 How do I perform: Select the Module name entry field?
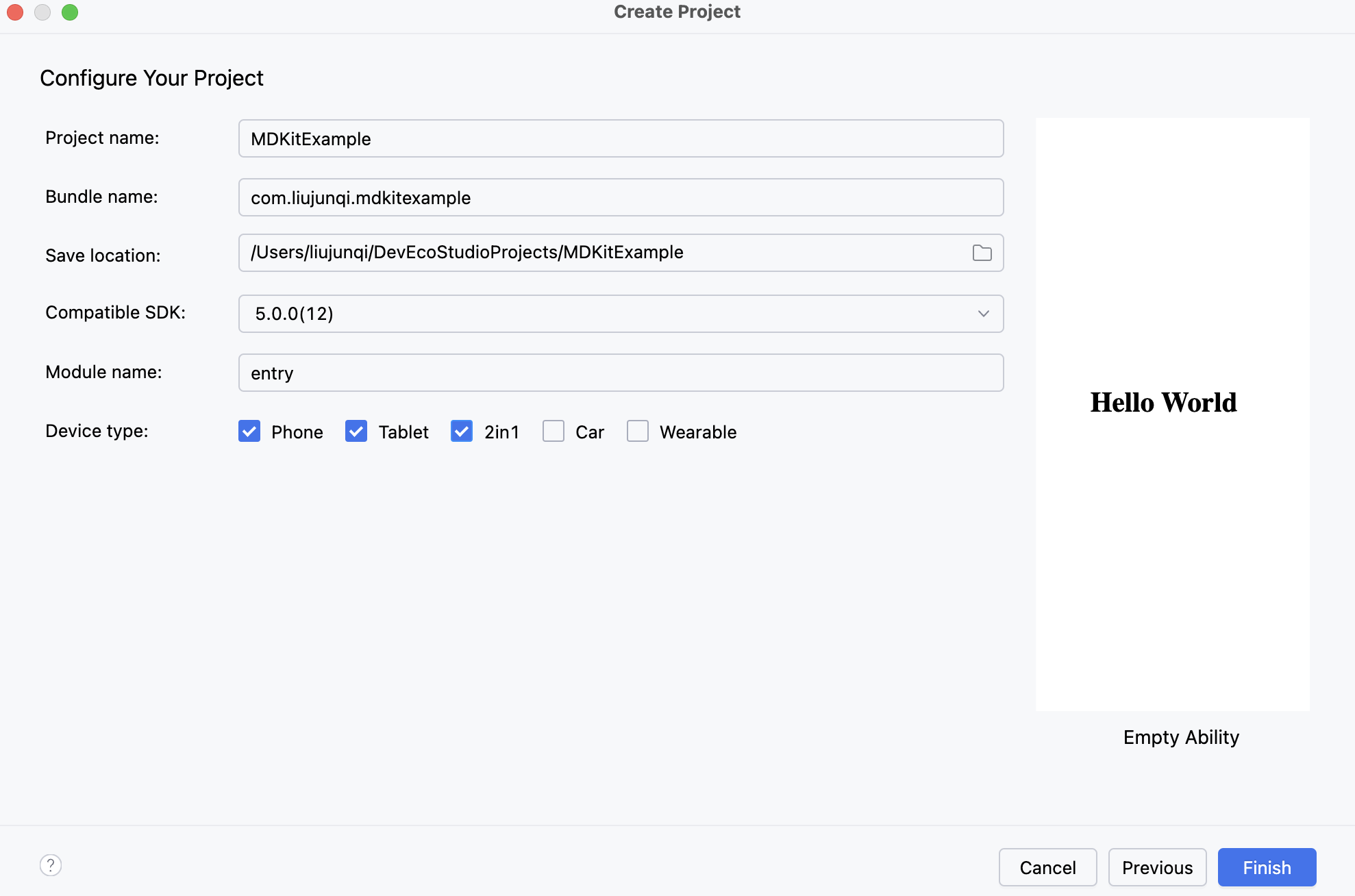621,373
